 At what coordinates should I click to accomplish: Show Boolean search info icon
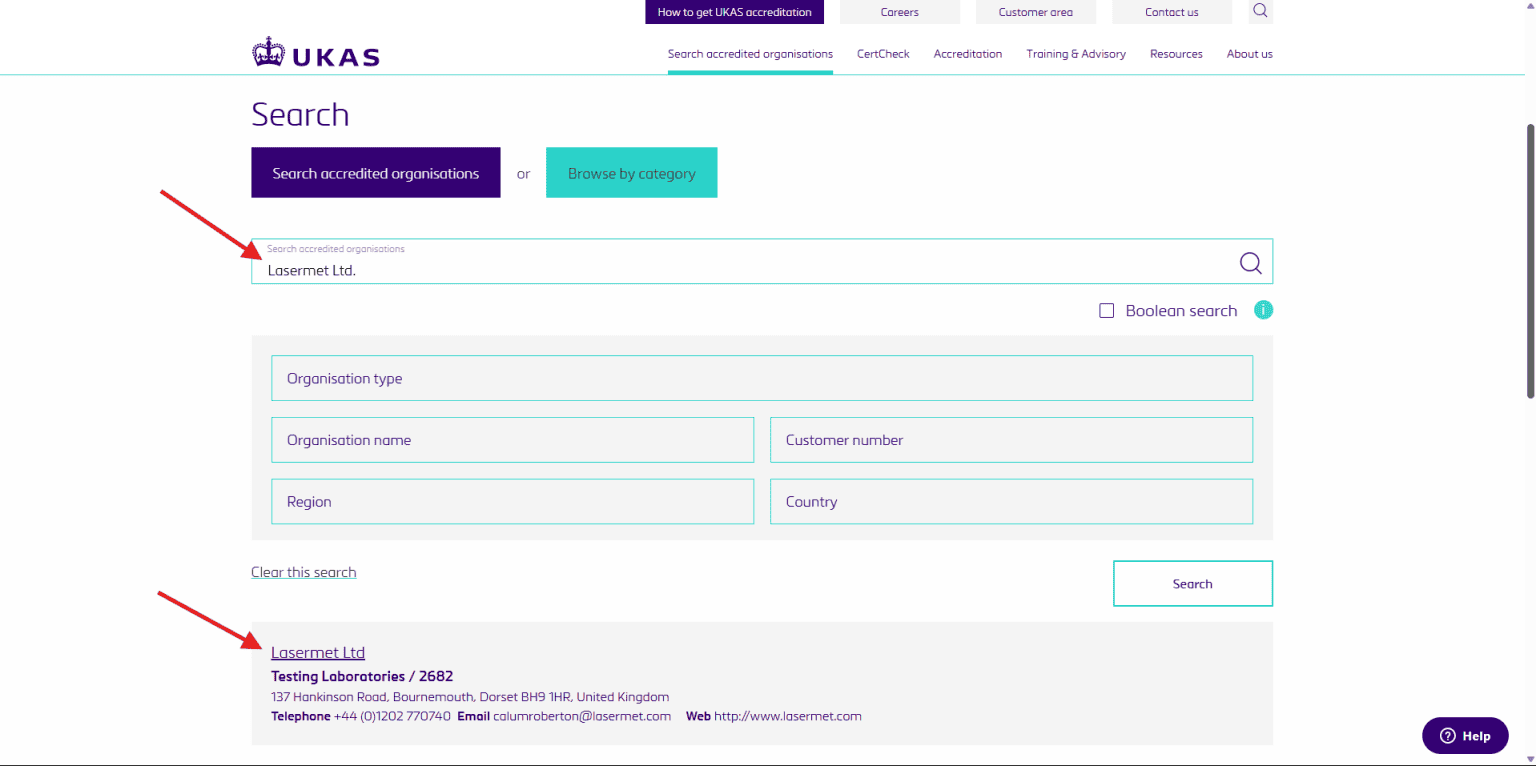(x=1263, y=310)
